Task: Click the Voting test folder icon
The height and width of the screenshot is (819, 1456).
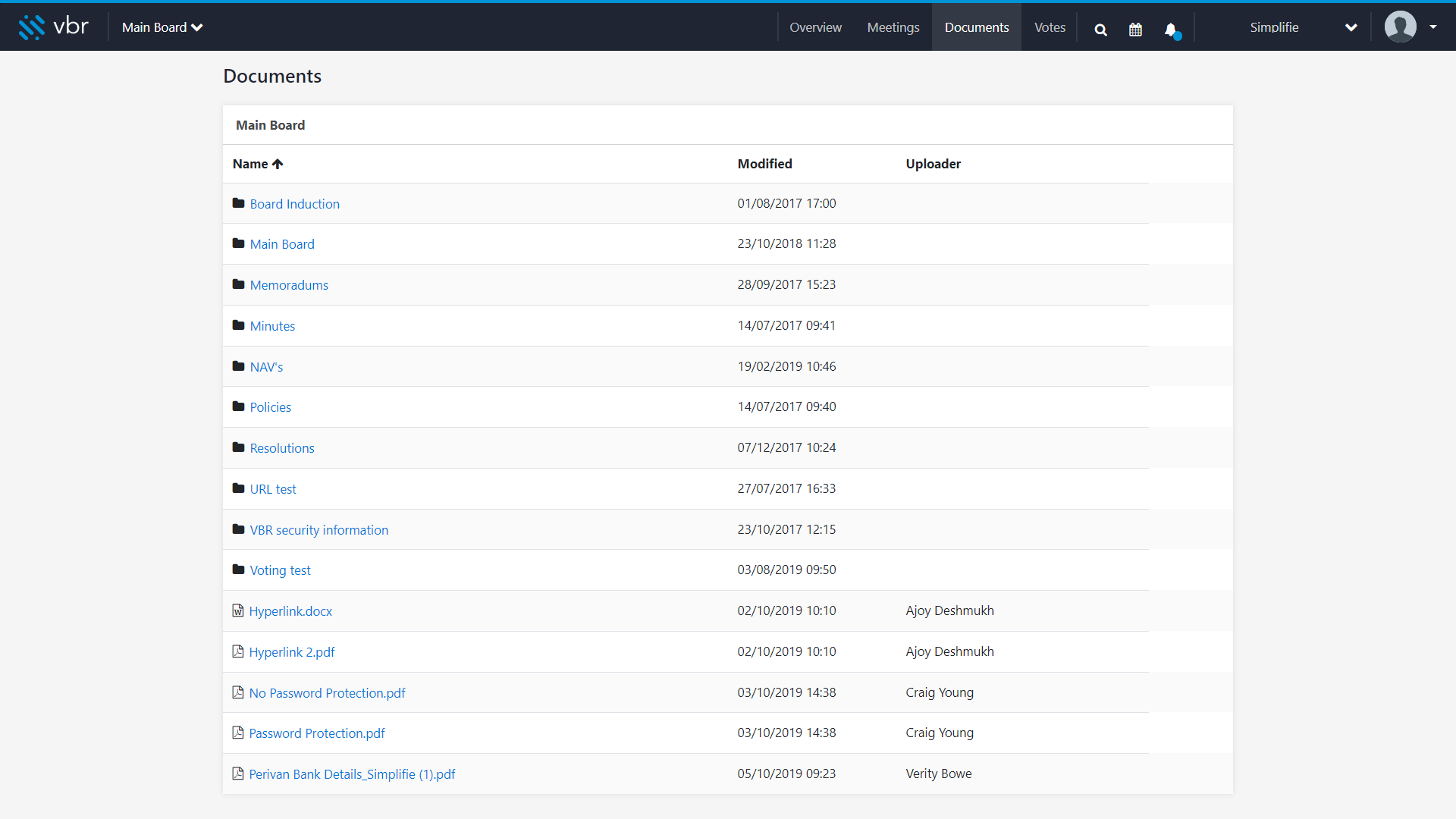Action: pyautogui.click(x=238, y=570)
